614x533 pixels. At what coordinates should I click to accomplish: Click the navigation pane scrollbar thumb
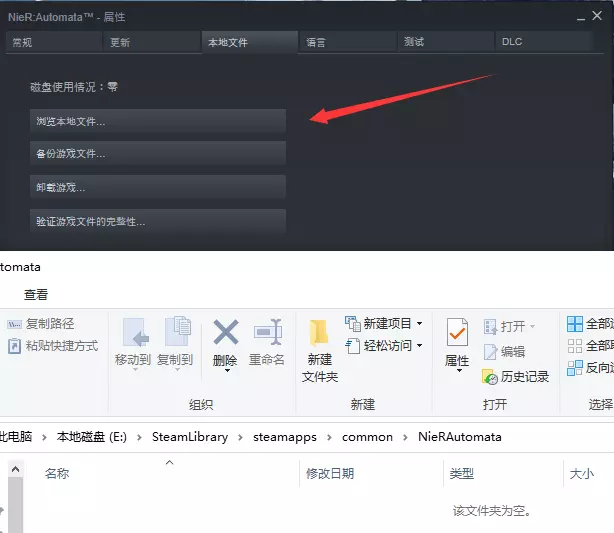[15, 505]
